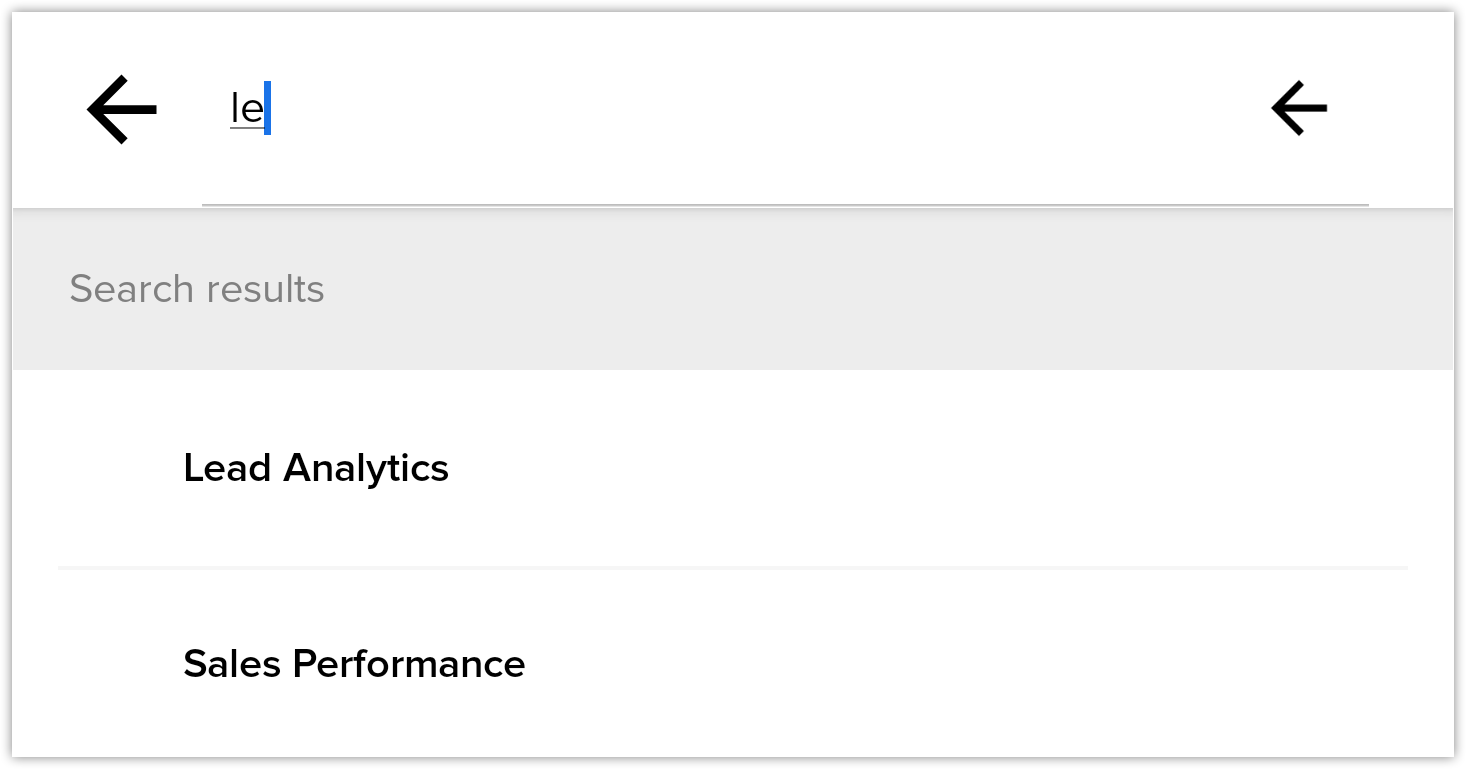This screenshot has height=769, width=1466.
Task: Tap the word "Lead" in first result
Action: (x=227, y=468)
